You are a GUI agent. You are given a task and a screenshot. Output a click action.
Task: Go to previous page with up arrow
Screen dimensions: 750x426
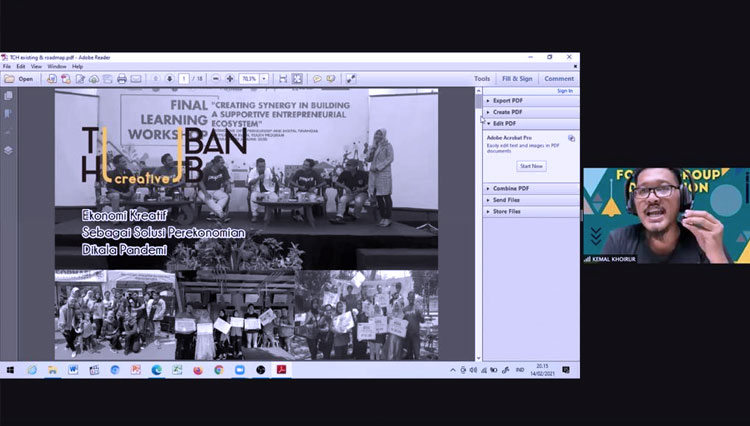(x=155, y=79)
